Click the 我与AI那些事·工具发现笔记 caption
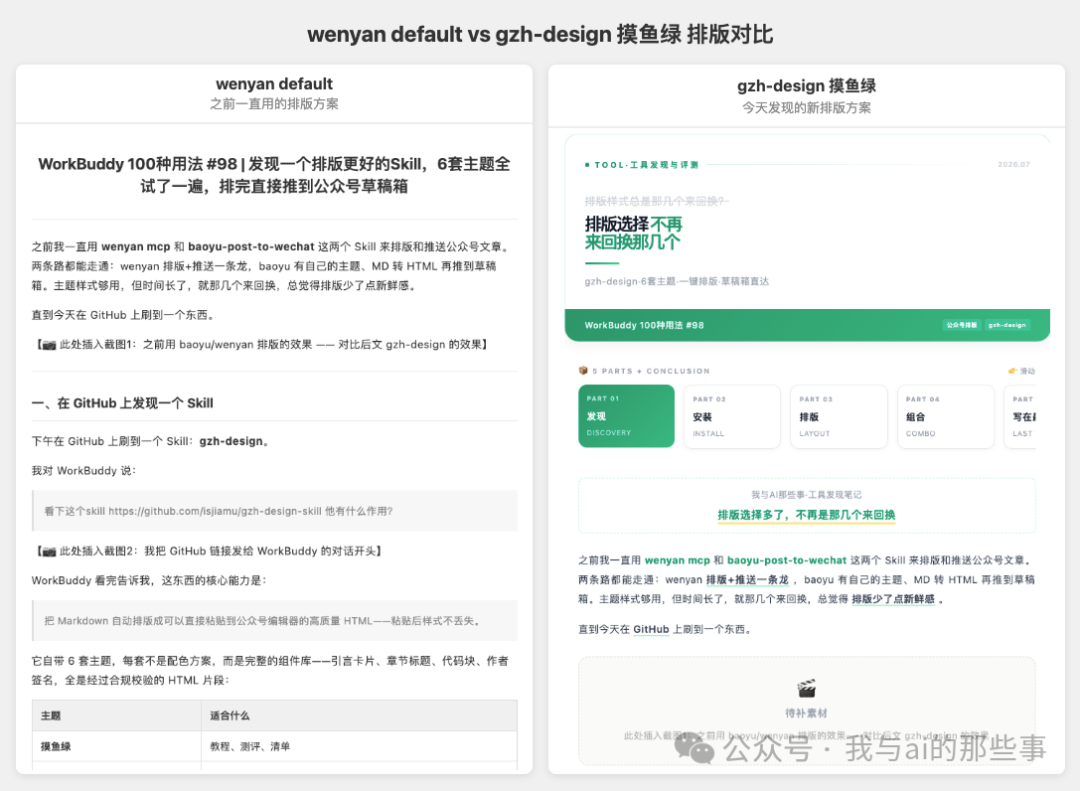This screenshot has width=1080, height=791. 807,495
